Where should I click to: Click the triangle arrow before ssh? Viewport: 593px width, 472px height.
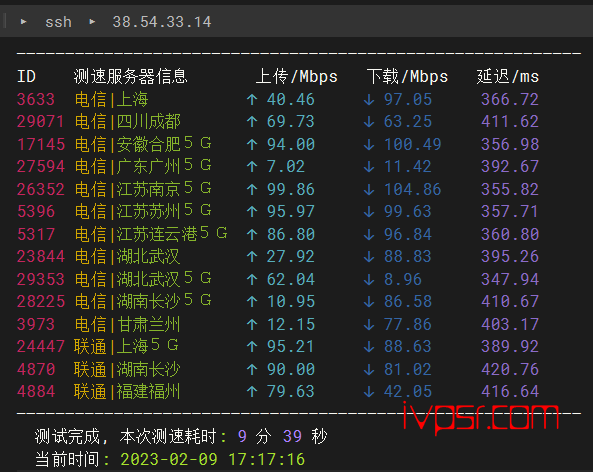point(23,22)
